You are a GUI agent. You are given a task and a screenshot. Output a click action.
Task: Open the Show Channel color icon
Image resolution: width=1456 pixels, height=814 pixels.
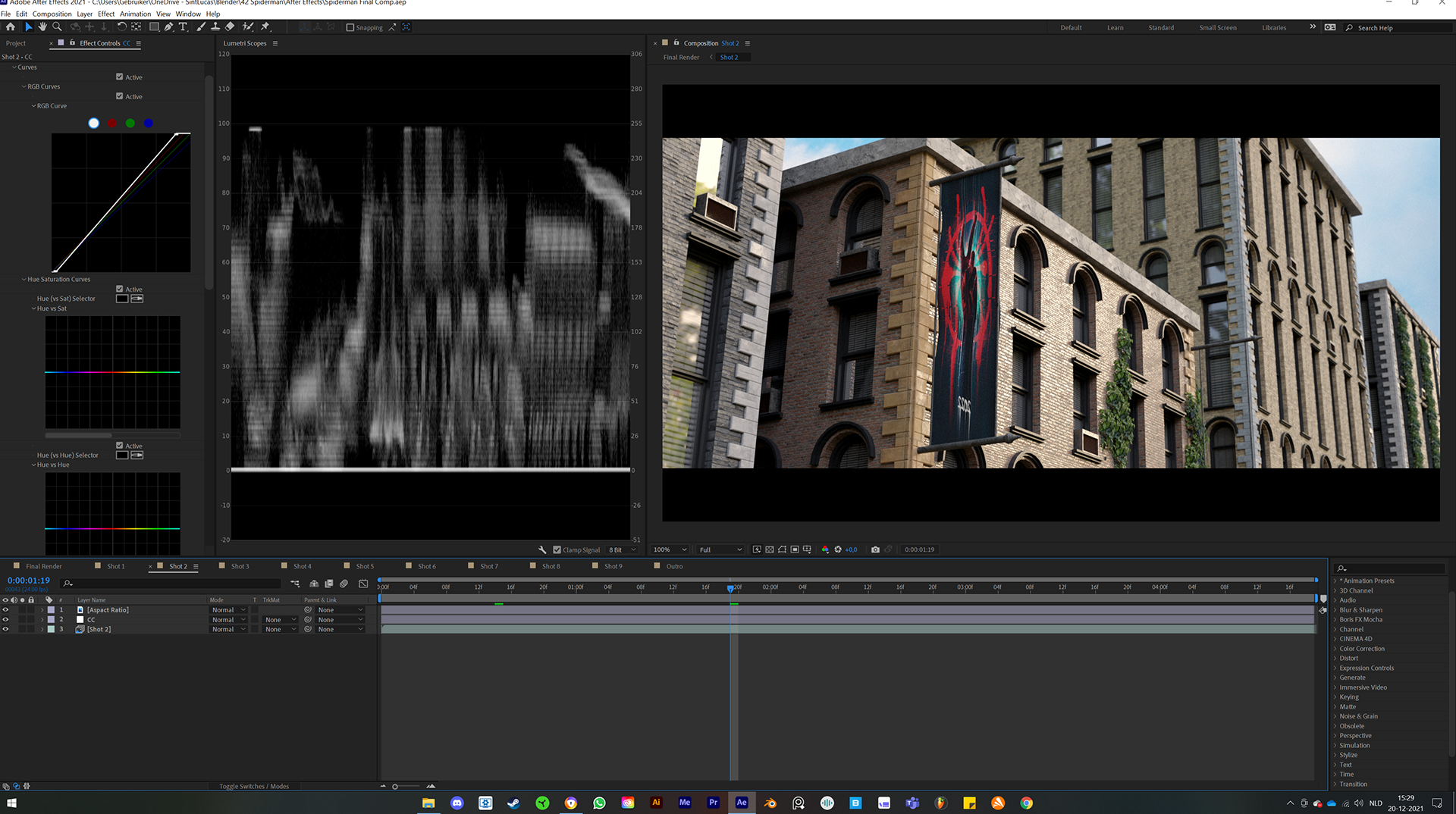click(x=825, y=550)
